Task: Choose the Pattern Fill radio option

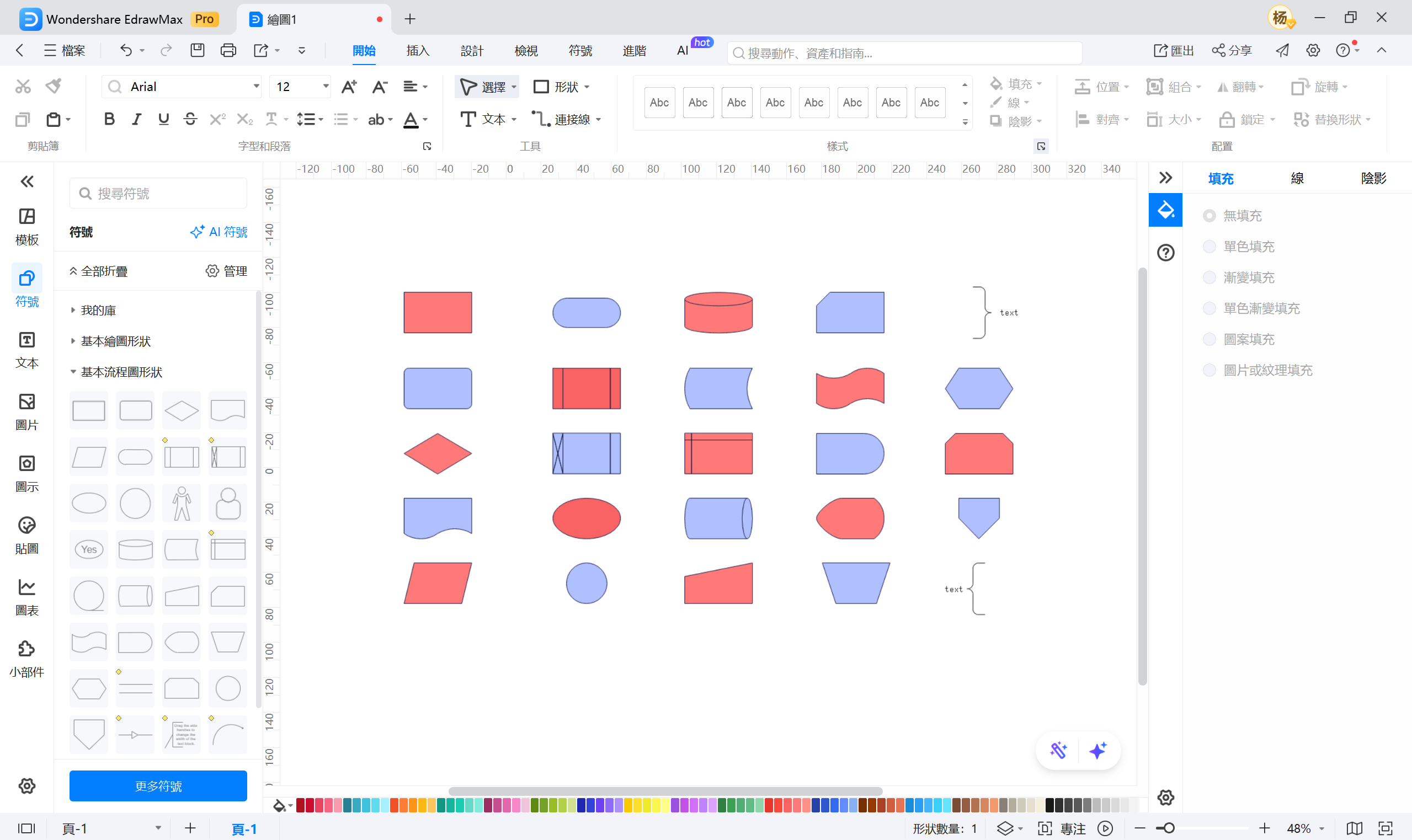Action: pos(1209,339)
